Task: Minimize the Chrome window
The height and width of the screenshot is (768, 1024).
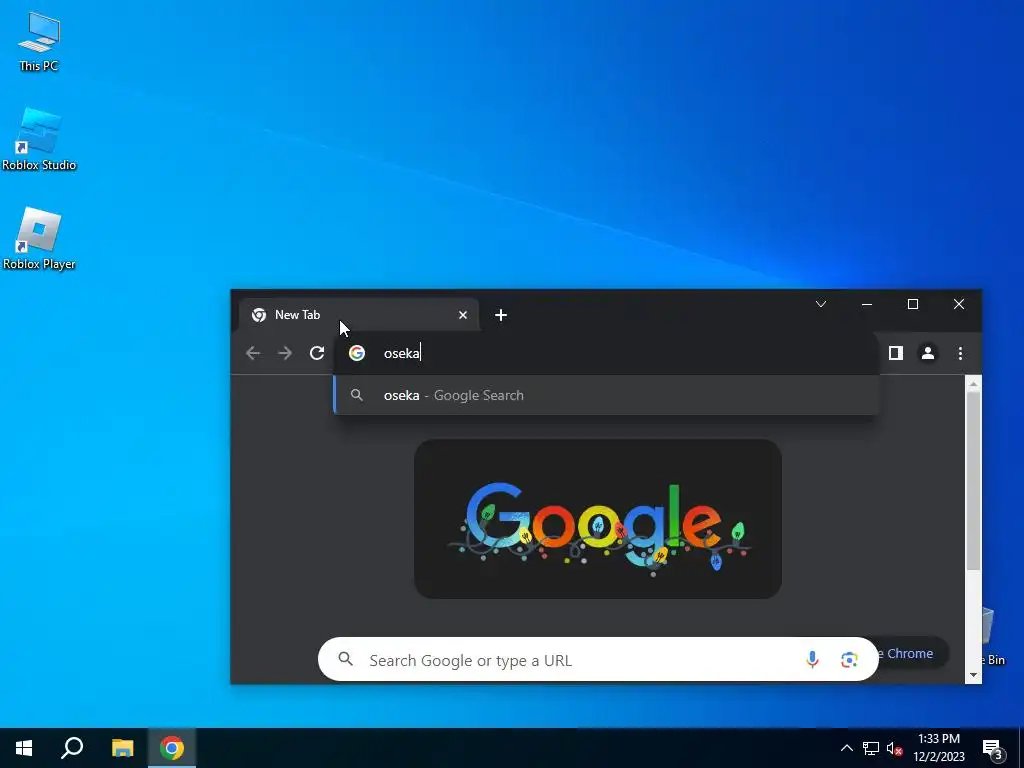Action: [x=867, y=304]
